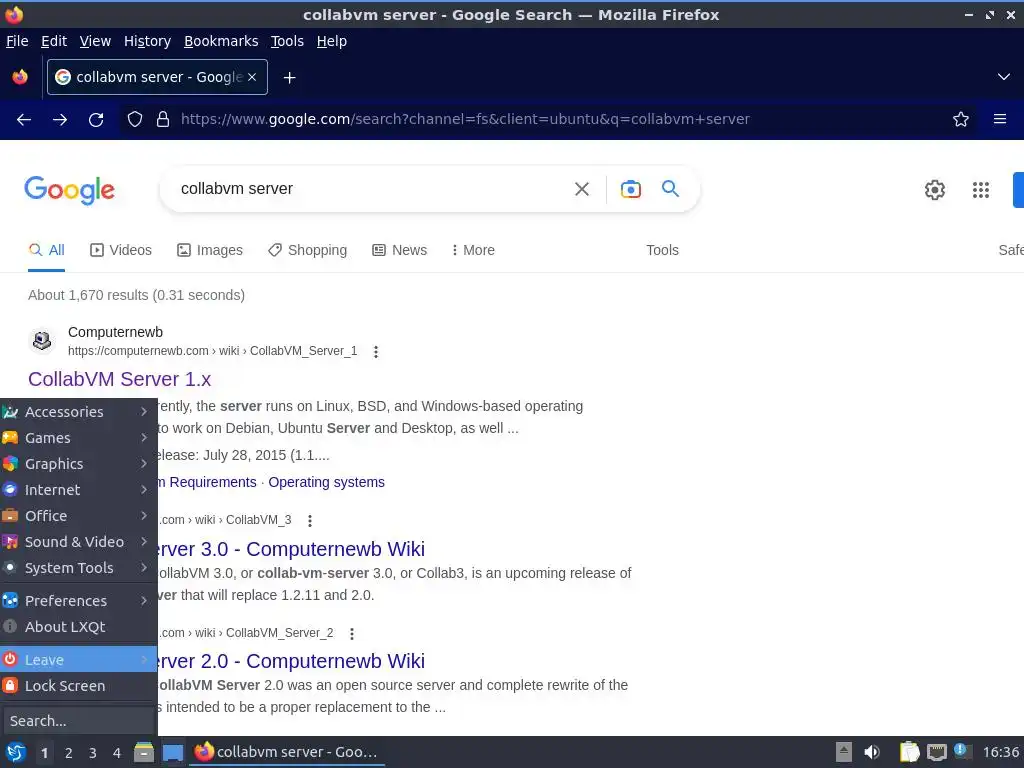Open the History menu
The image size is (1024, 768).
point(147,41)
